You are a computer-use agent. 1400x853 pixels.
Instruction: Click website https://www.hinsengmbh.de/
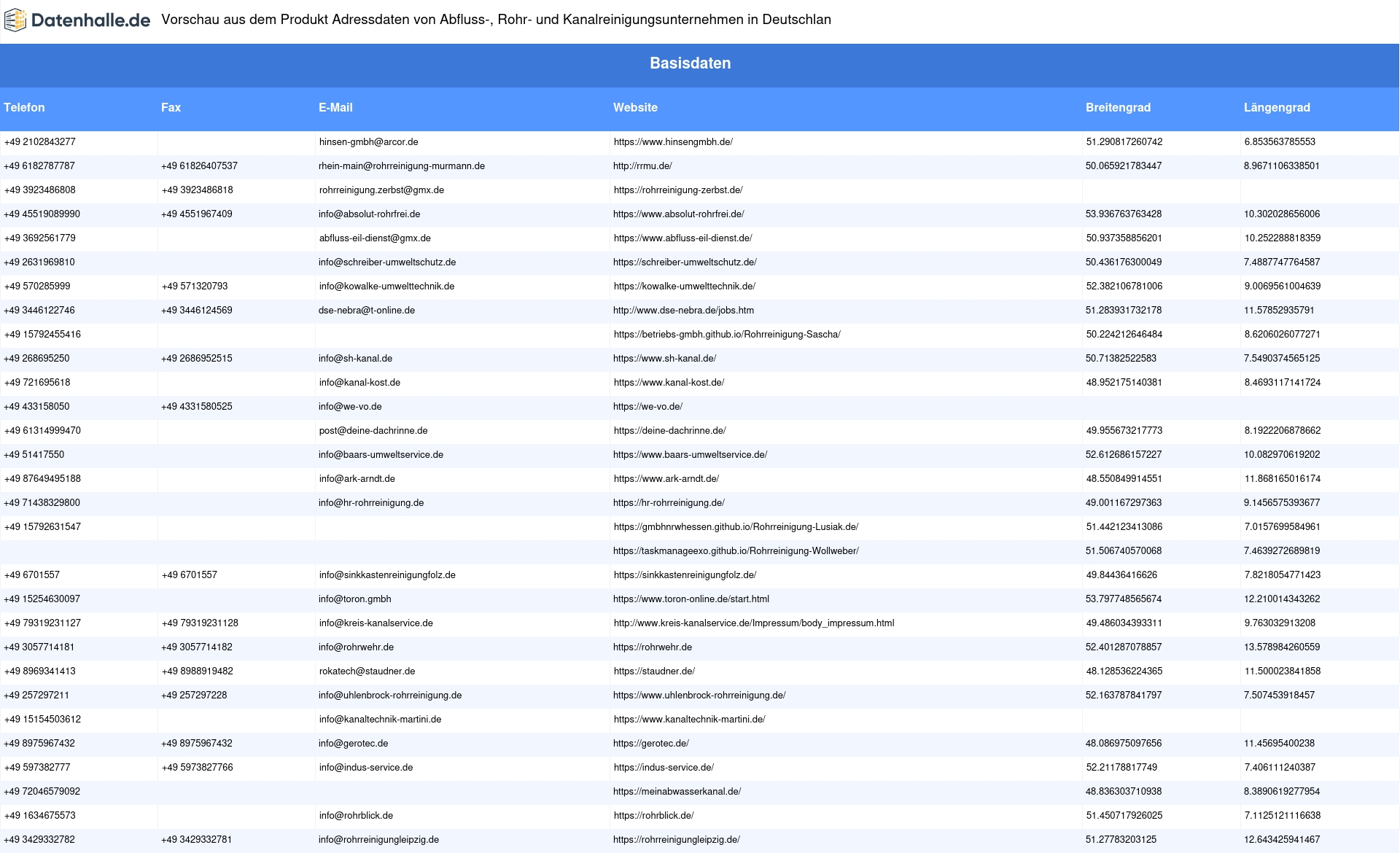coord(673,142)
